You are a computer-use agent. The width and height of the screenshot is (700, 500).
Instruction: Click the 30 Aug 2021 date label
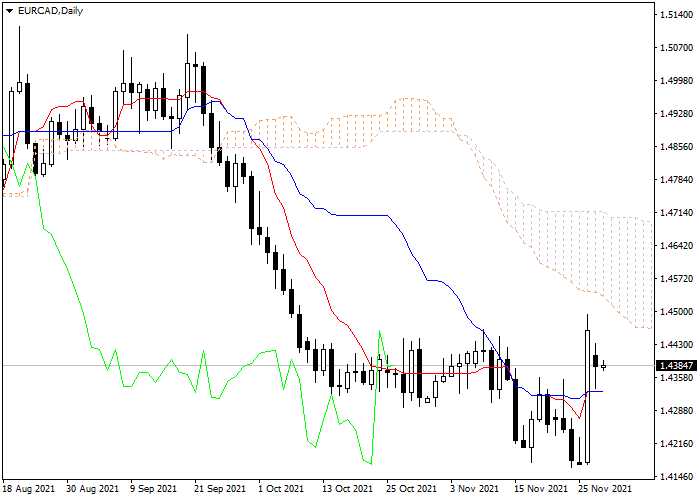pos(93,489)
